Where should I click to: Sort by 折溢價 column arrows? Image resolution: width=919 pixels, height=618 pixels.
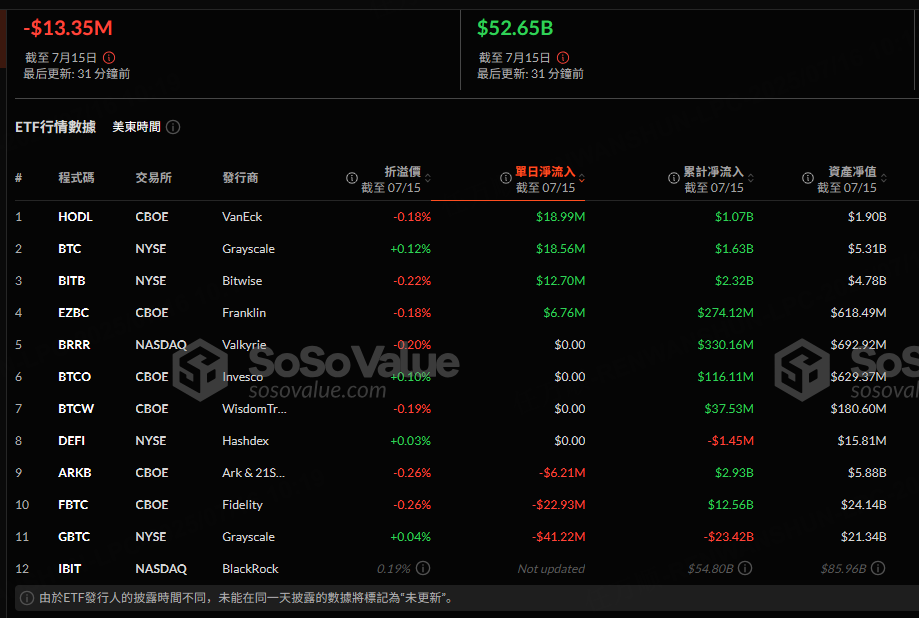[x=428, y=178]
